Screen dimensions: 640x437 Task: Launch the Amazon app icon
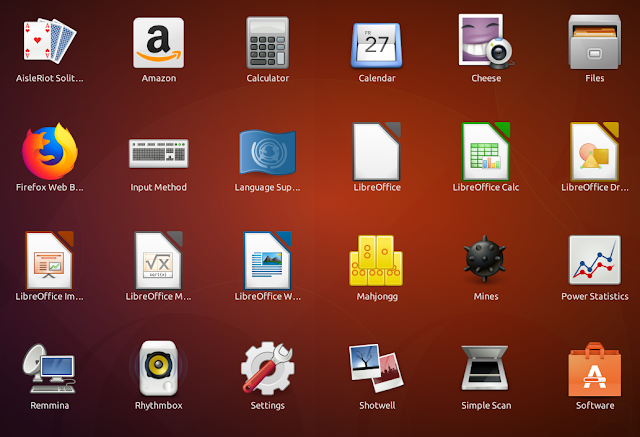[x=158, y=43]
